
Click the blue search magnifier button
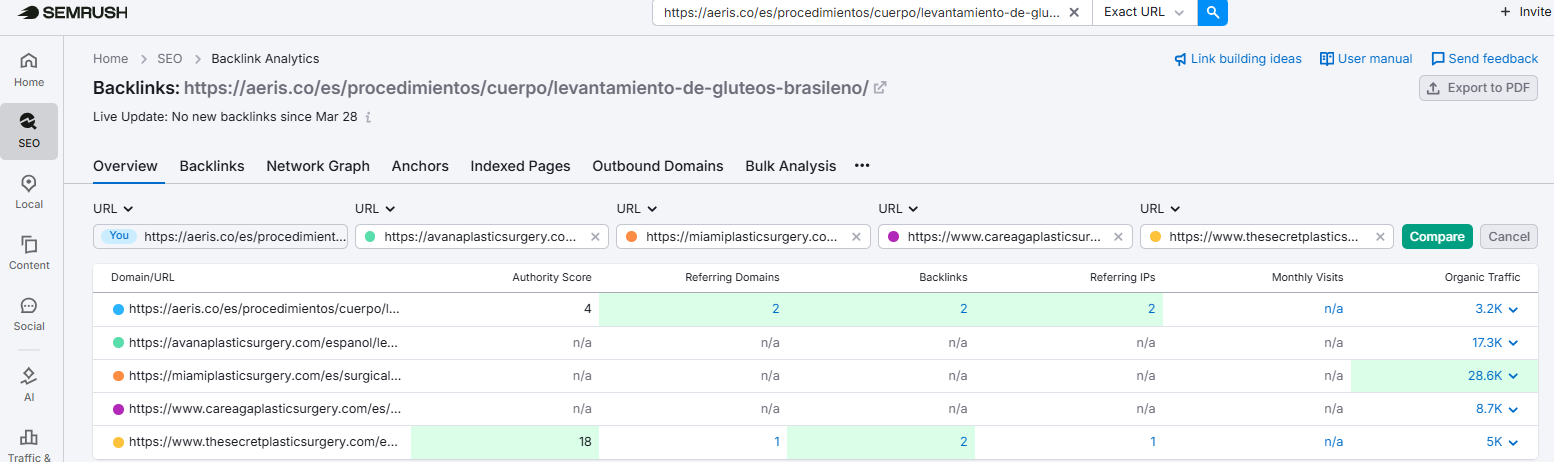click(x=1212, y=12)
